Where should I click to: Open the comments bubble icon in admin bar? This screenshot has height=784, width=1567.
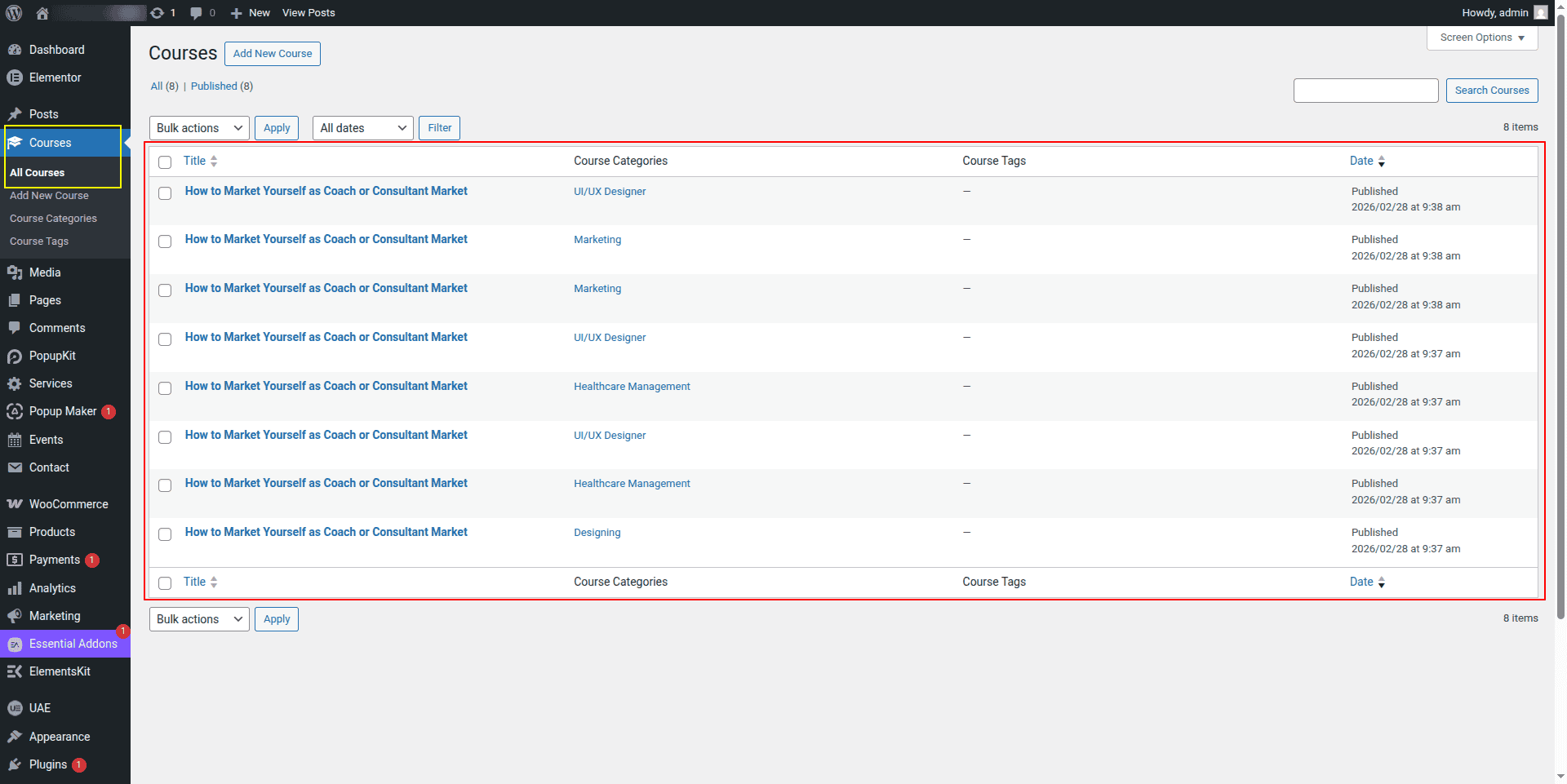point(196,13)
